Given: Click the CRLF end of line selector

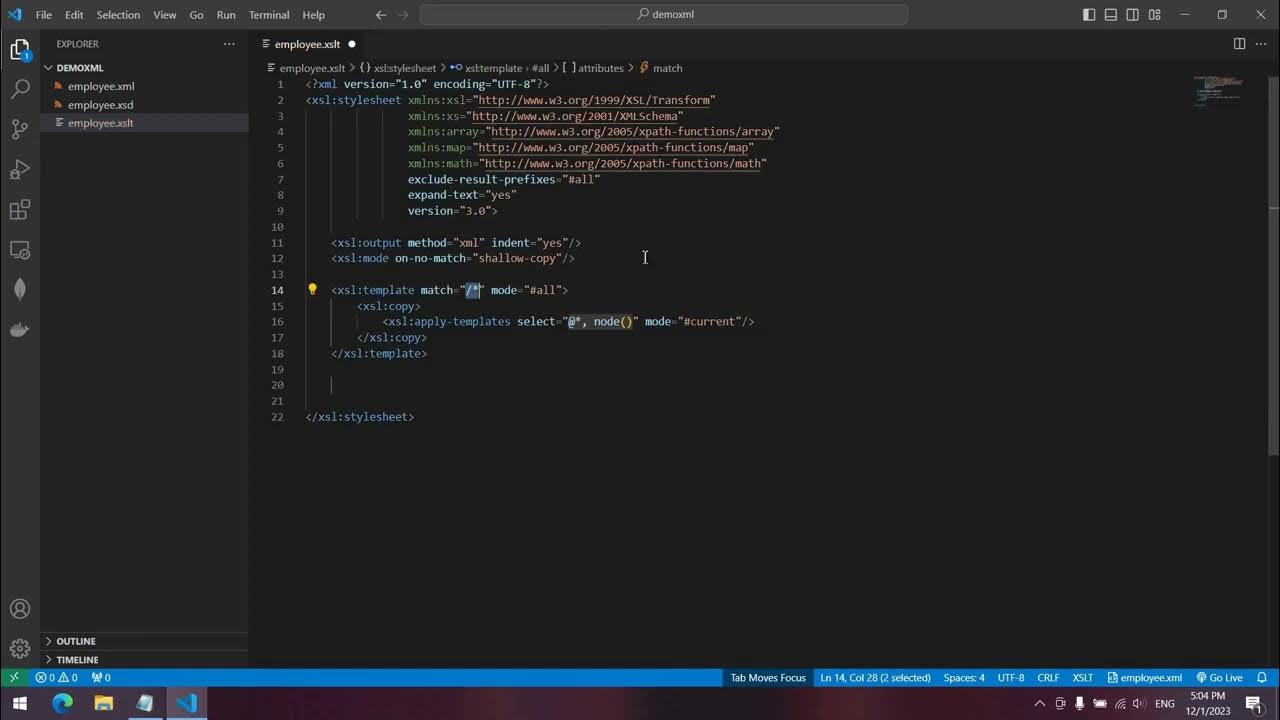Looking at the screenshot, I should tap(1048, 677).
